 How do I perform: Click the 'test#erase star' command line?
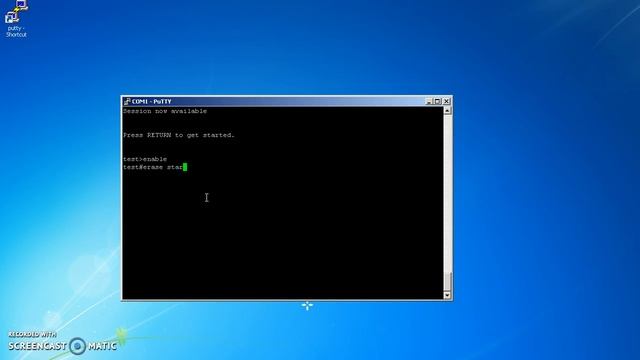(x=153, y=167)
